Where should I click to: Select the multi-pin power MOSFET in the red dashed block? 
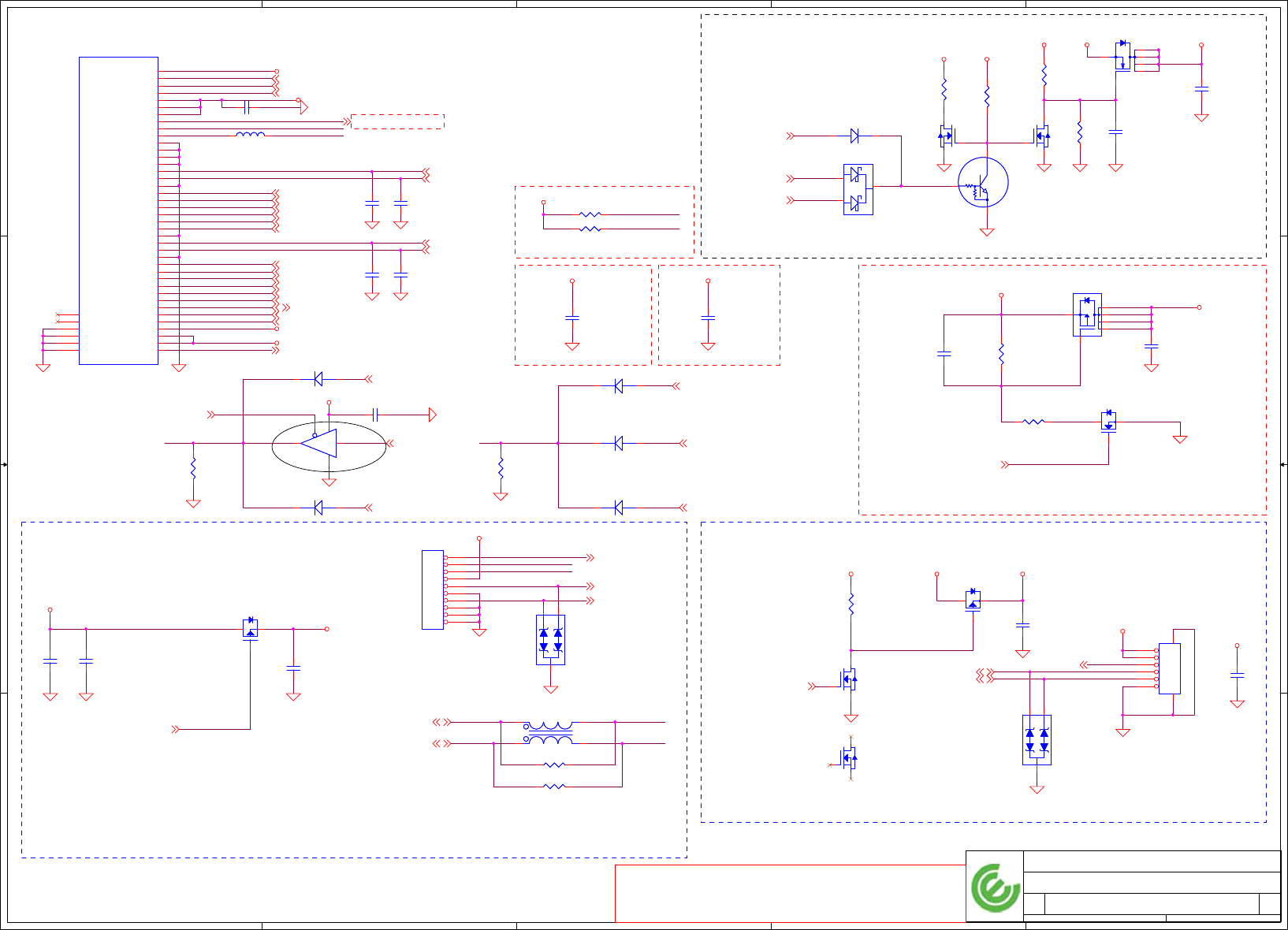(x=1087, y=314)
